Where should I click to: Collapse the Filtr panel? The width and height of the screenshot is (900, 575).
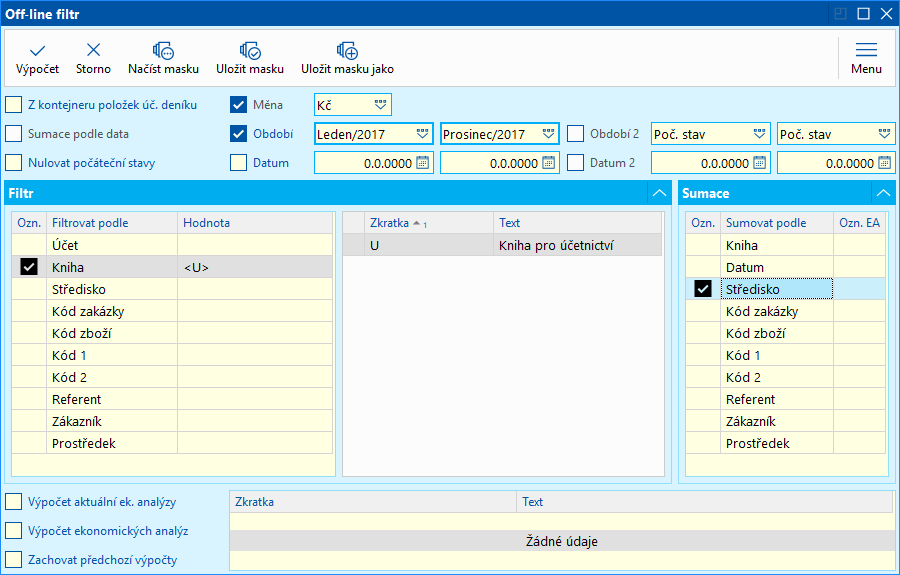pos(659,193)
